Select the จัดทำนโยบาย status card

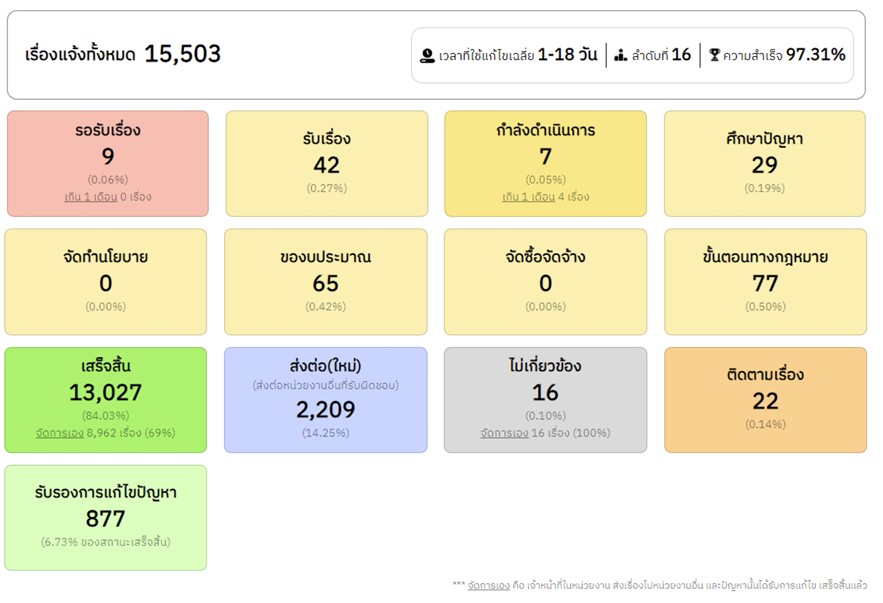[x=106, y=281]
